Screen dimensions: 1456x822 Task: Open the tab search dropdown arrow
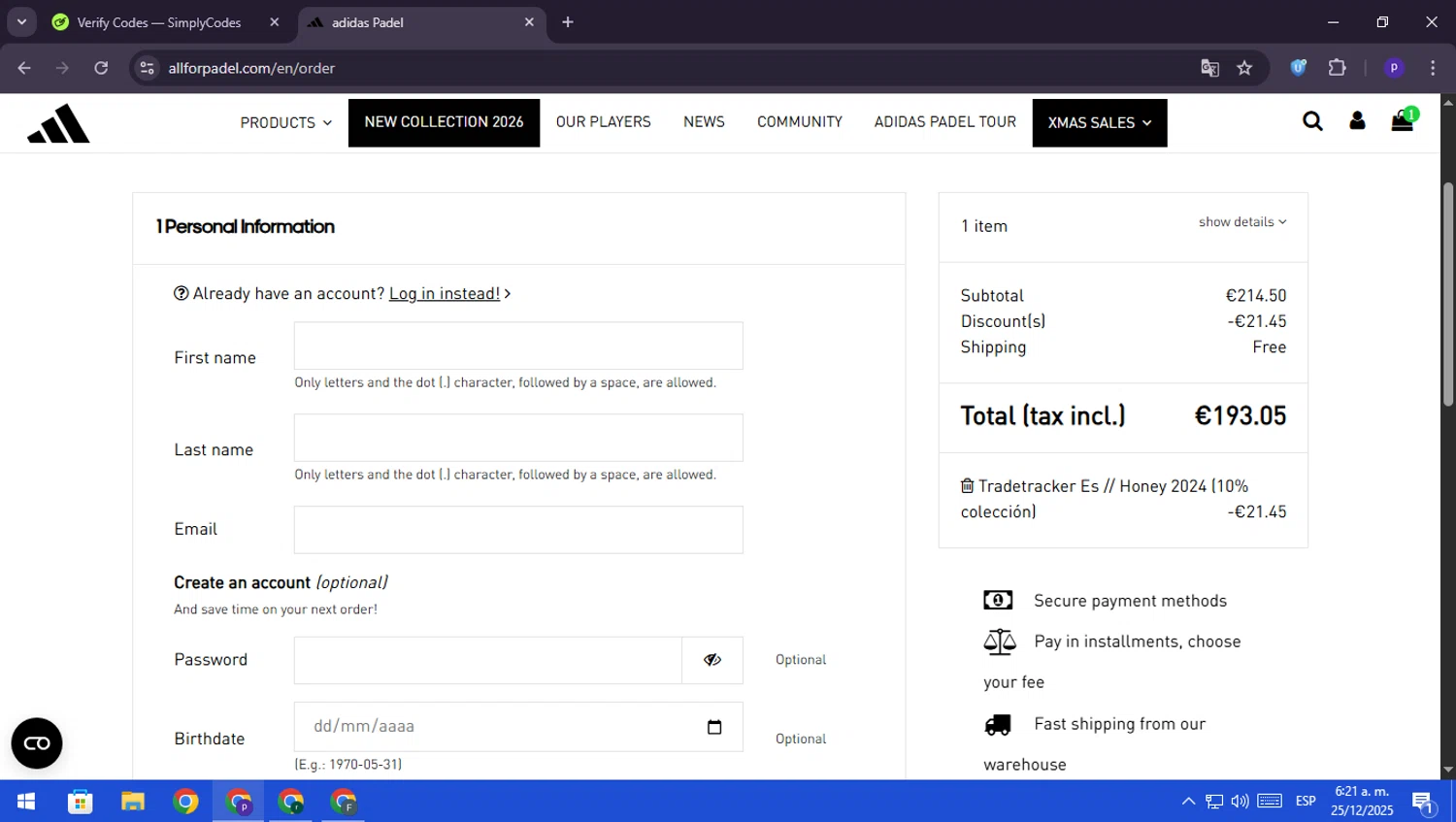(21, 21)
